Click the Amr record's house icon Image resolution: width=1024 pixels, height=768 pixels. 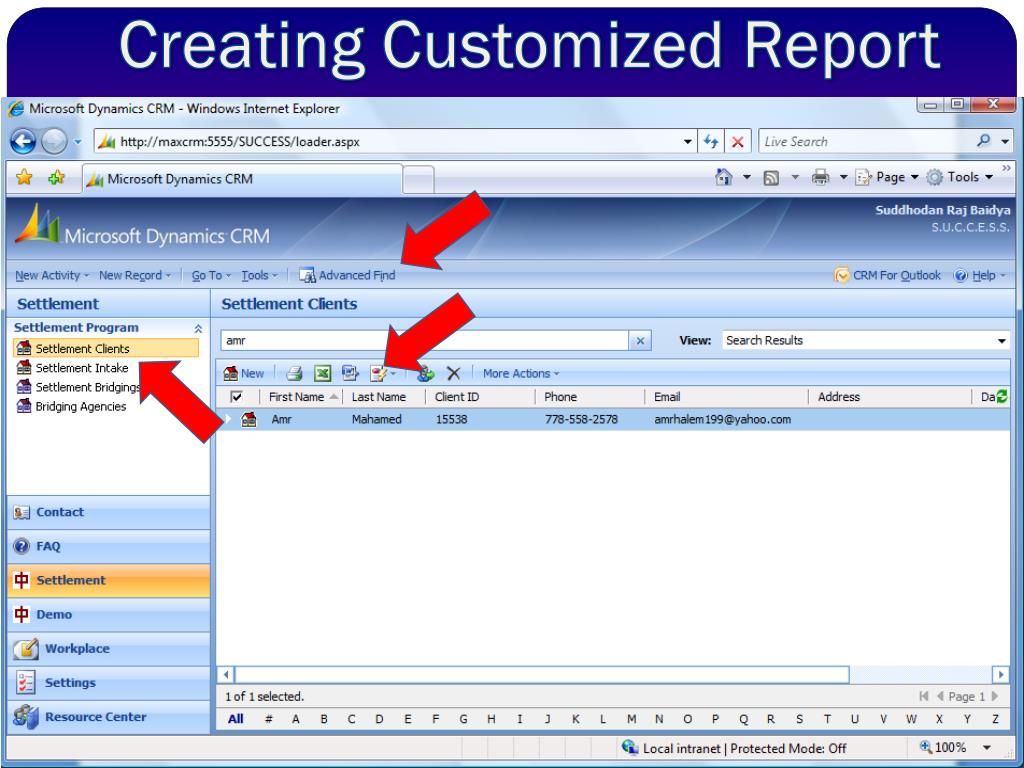click(x=249, y=419)
